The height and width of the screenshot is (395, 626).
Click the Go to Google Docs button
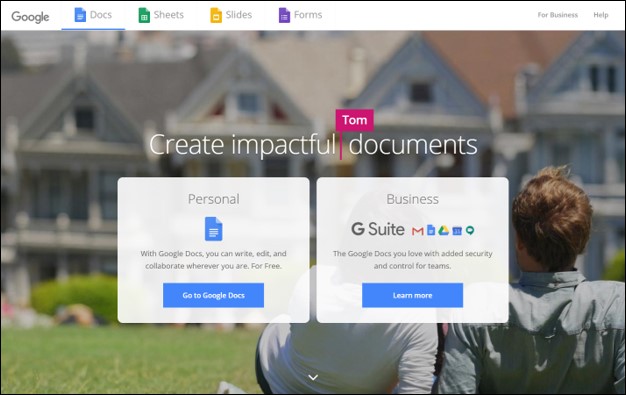(213, 295)
